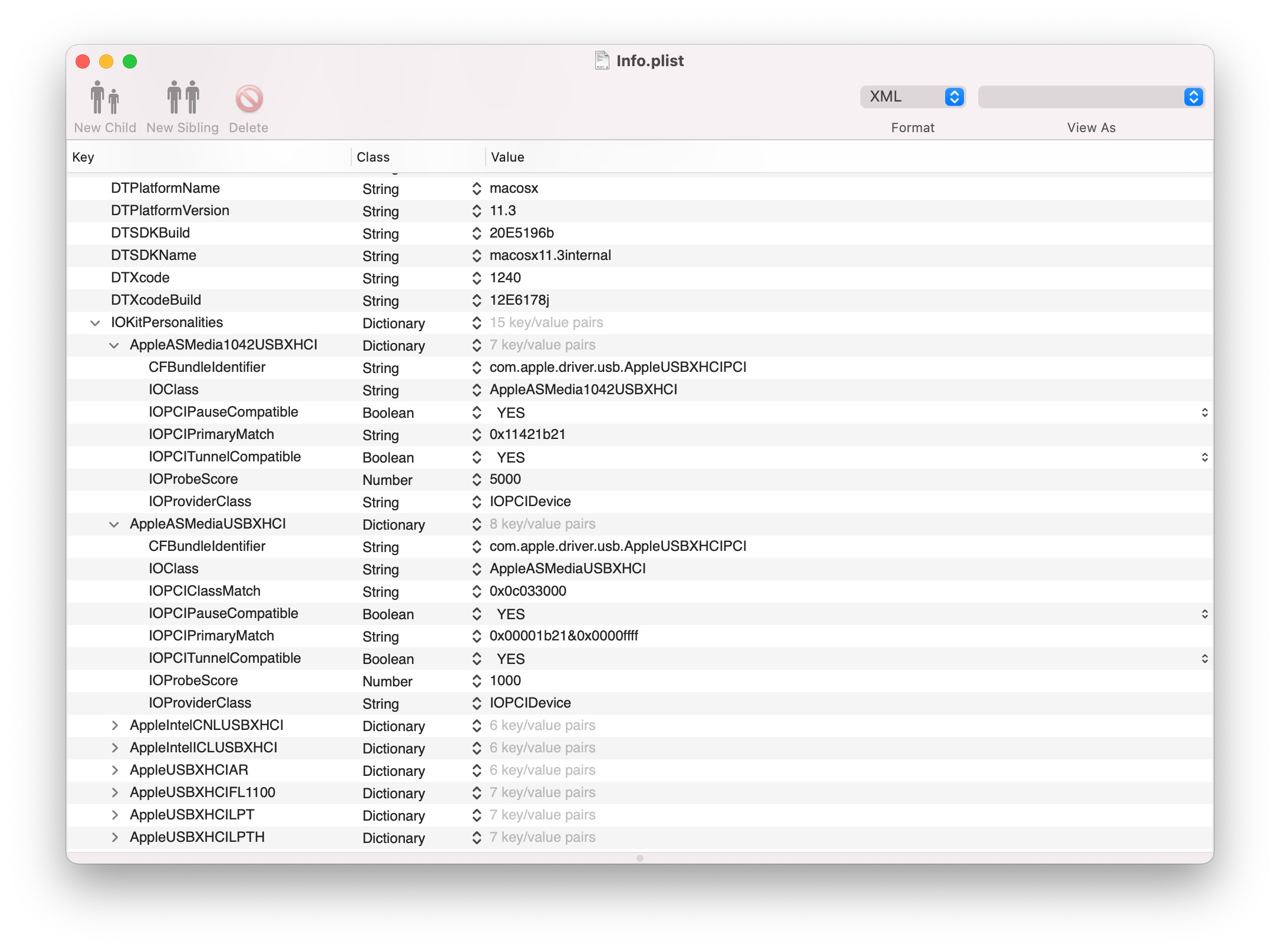Viewport: 1280px width, 951px height.
Task: Click the New Child toolbar icon
Action: coord(104,98)
